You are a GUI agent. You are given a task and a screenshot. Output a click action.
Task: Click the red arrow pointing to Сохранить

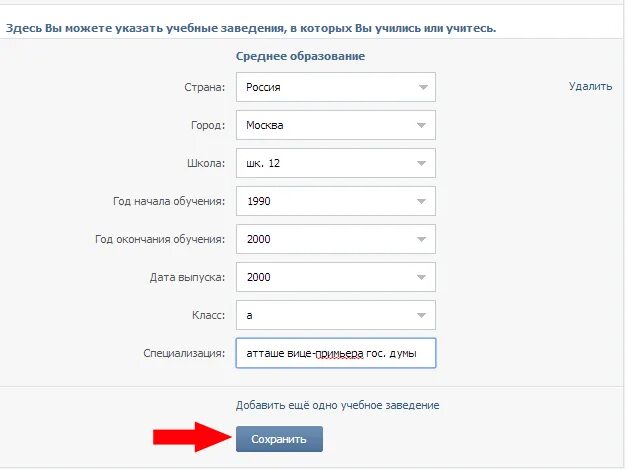188,437
